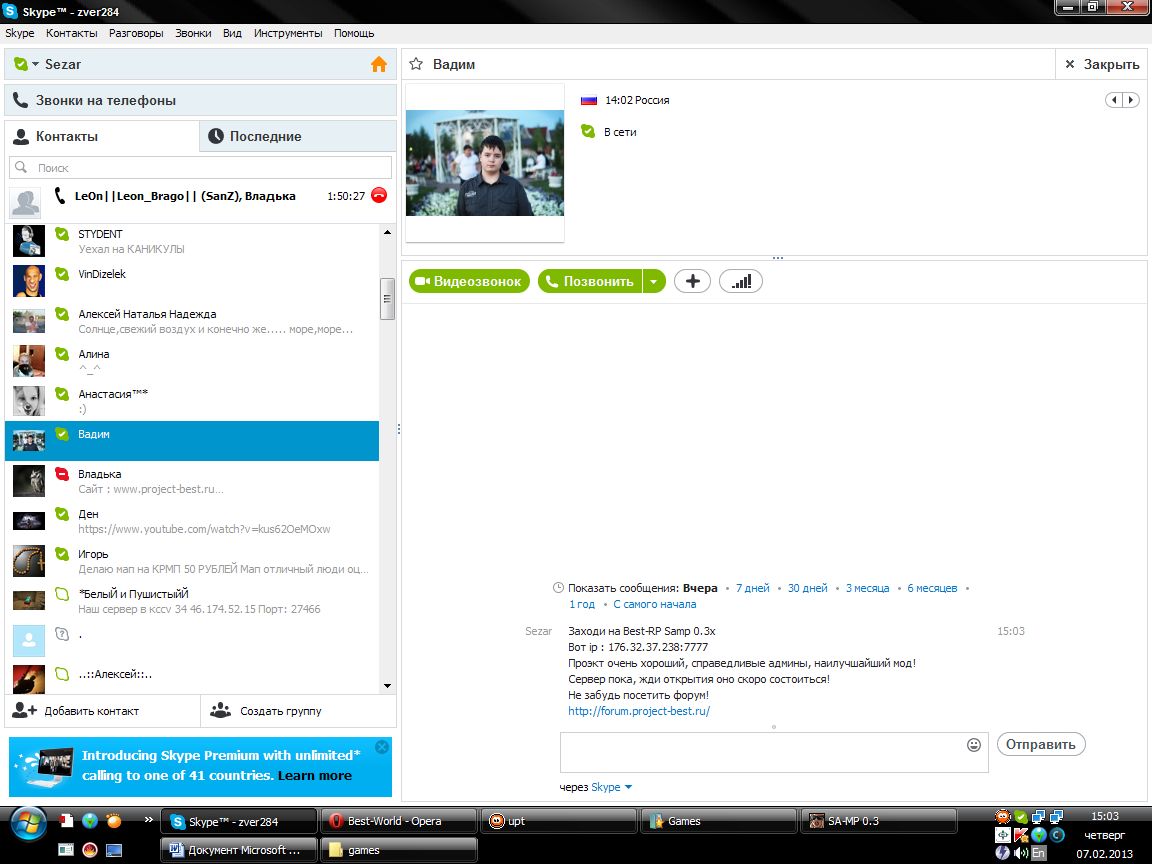Select contact Алексей Наталья Надежда
This screenshot has height=864, width=1152.
(192, 321)
